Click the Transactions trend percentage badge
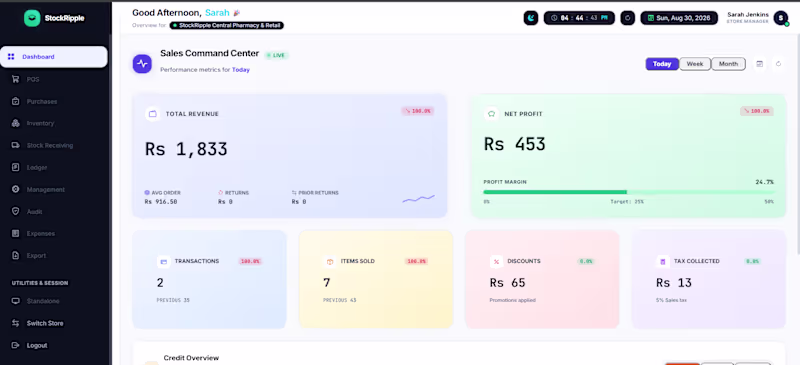800x365 pixels. coord(250,261)
